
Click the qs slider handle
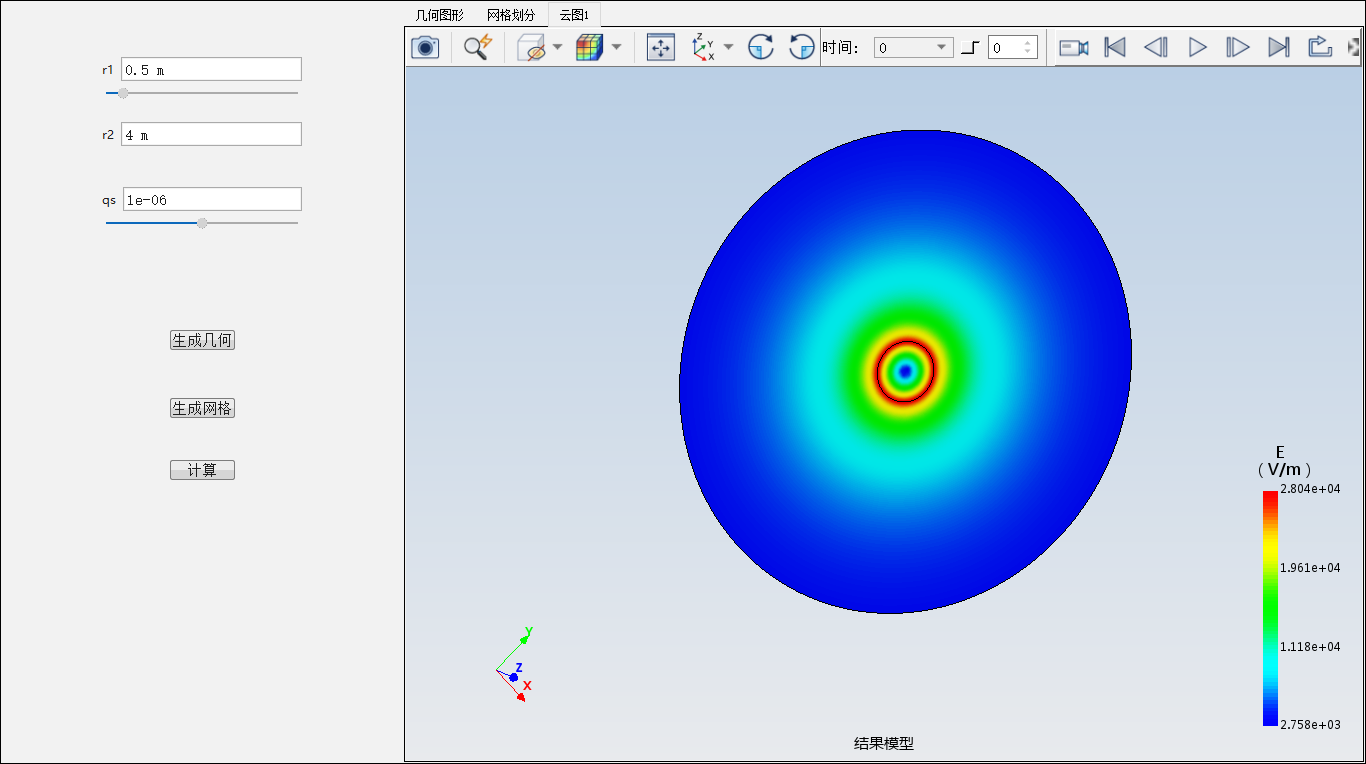202,223
